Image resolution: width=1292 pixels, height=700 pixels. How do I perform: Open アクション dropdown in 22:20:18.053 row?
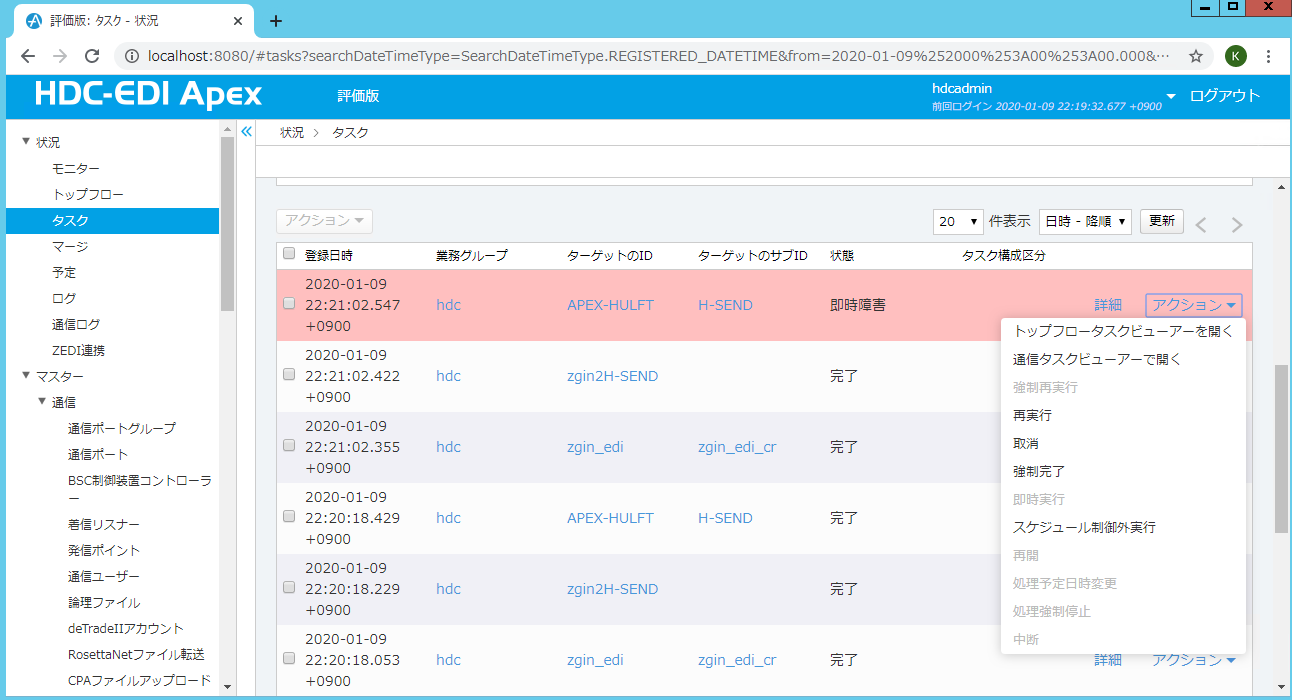pyautogui.click(x=1194, y=660)
